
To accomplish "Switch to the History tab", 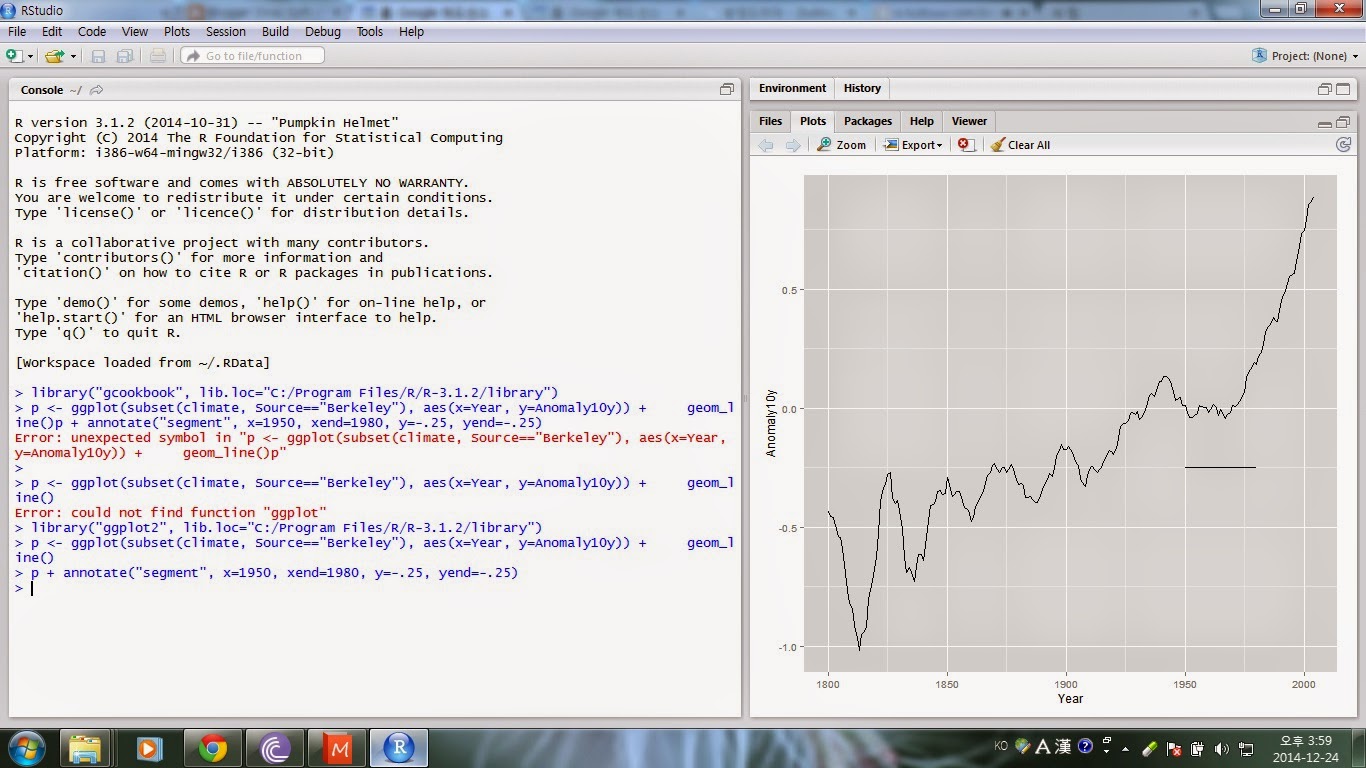I will point(862,88).
